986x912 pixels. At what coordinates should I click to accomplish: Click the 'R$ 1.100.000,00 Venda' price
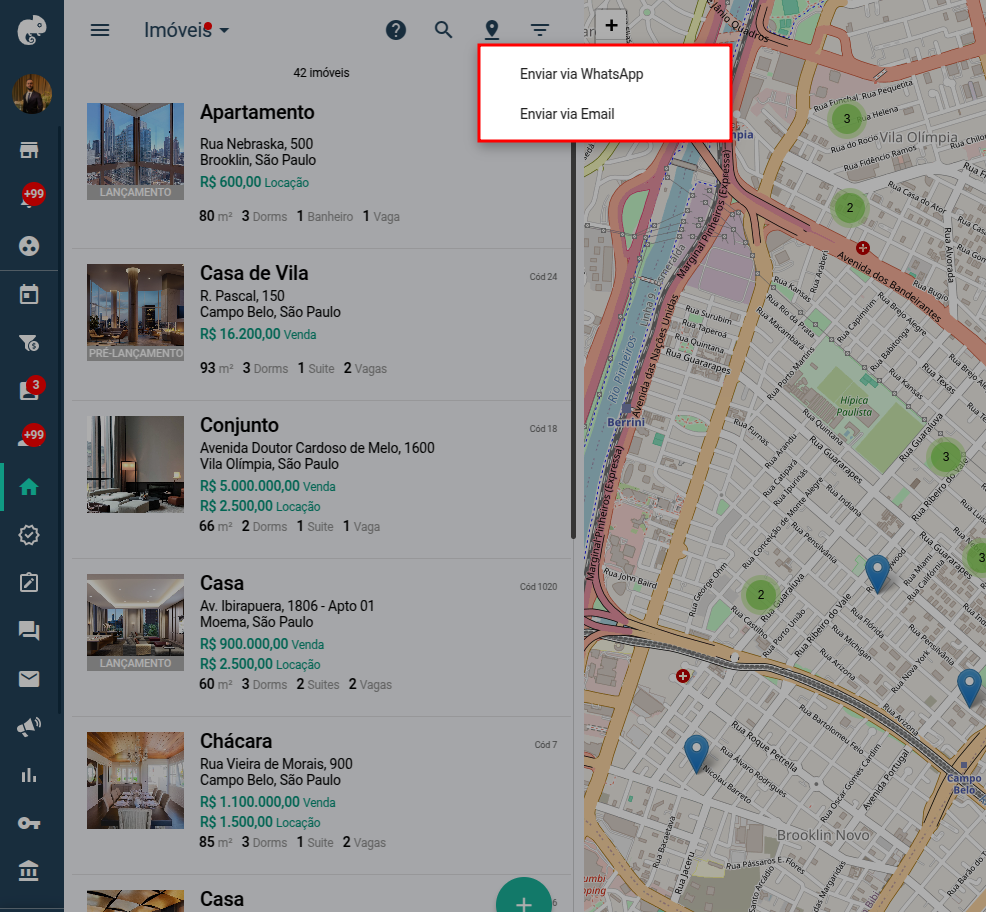click(268, 802)
